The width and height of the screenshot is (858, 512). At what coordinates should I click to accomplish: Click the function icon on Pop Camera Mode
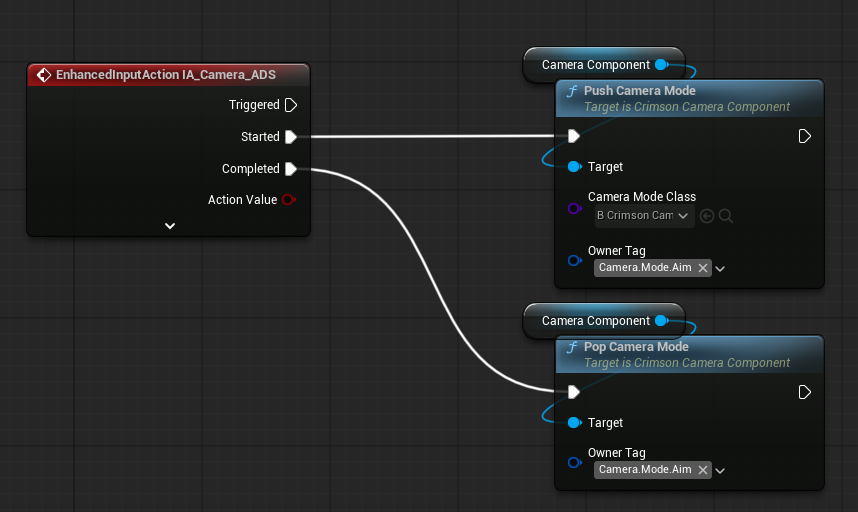click(x=572, y=347)
